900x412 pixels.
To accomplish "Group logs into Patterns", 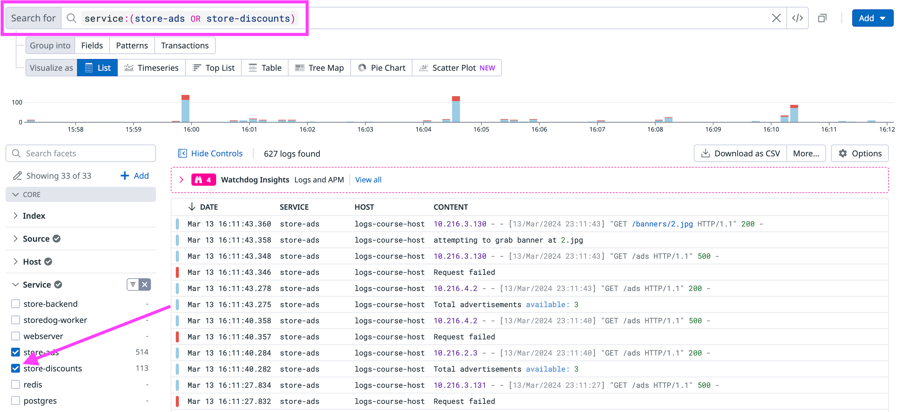I will [x=131, y=45].
